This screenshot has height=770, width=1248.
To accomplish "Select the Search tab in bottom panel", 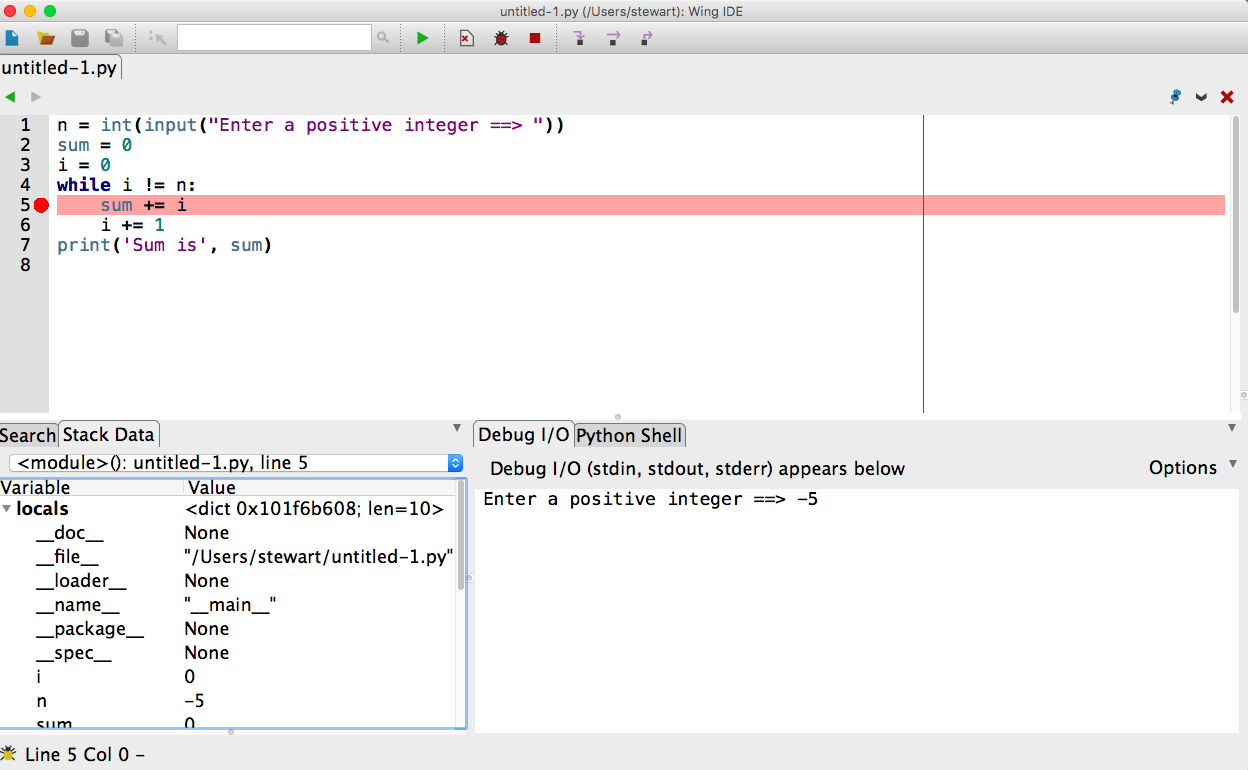I will pyautogui.click(x=28, y=435).
